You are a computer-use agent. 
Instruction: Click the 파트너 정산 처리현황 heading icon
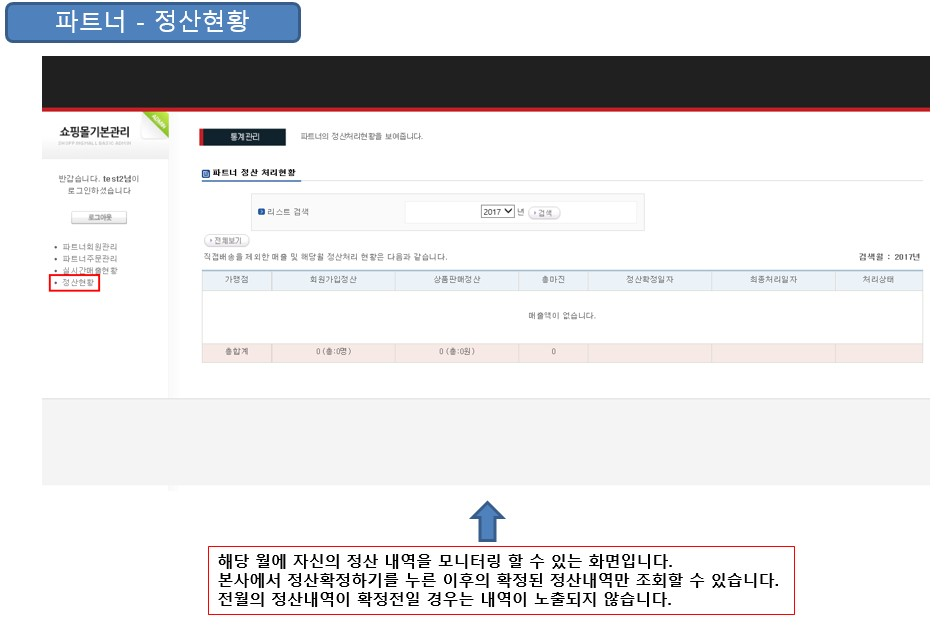coord(206,174)
